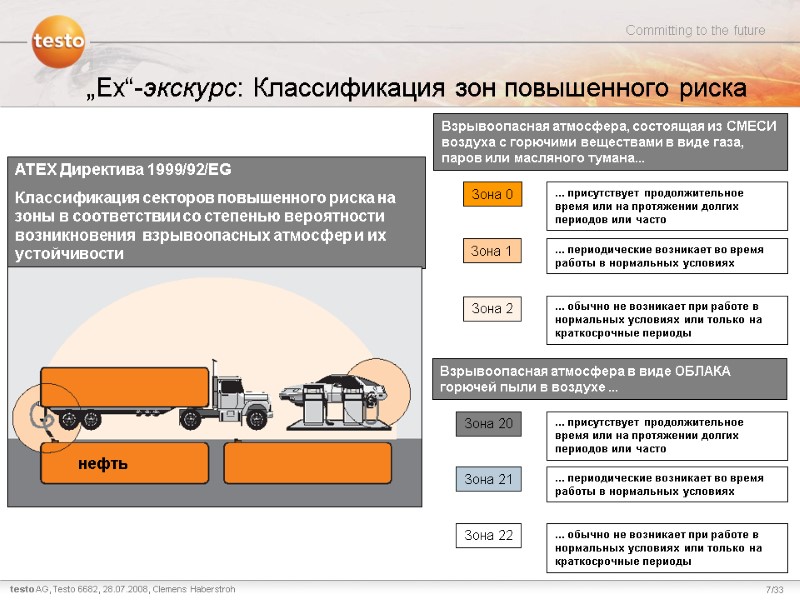Click the footer text testo AG, Testo 6682
The image size is (800, 600).
[x=122, y=589]
